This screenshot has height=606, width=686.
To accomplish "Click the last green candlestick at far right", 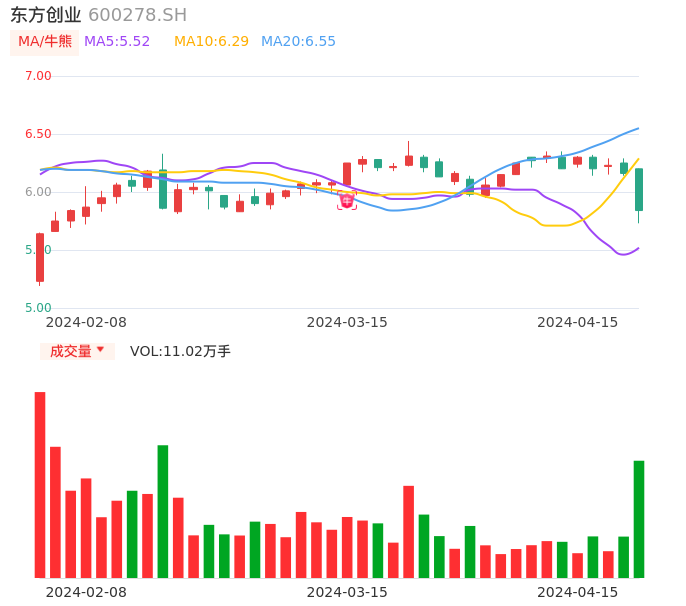I will tap(639, 190).
